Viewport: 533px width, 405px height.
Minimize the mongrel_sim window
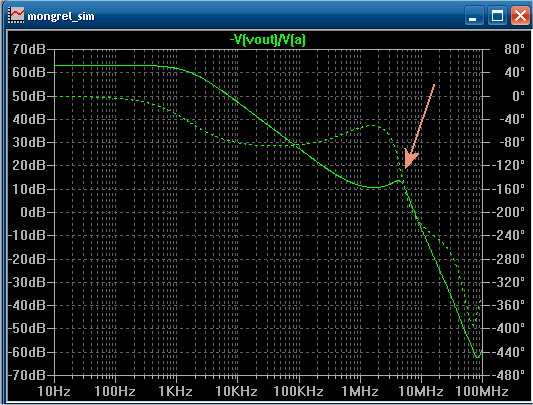coord(474,16)
